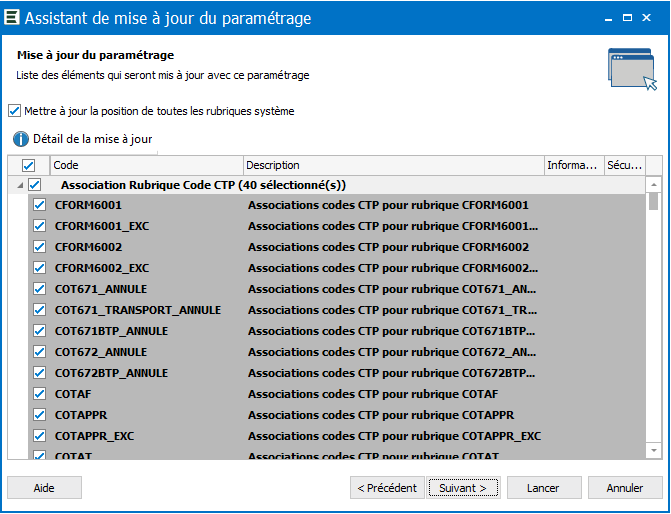Minimize the assistant window
Viewport: 671px width, 514px height.
coord(608,18)
